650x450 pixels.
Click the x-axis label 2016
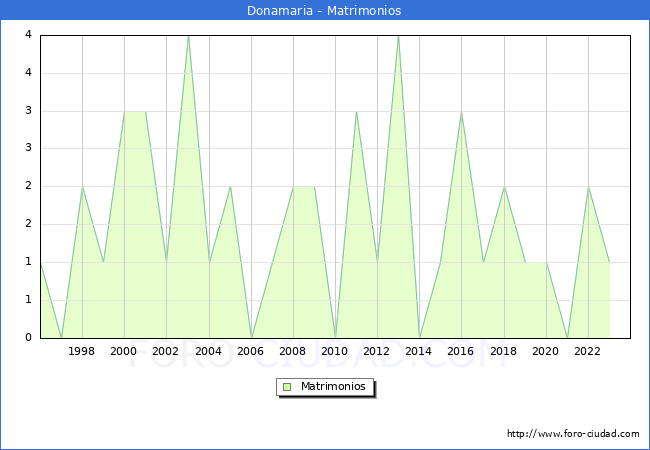[461, 351]
